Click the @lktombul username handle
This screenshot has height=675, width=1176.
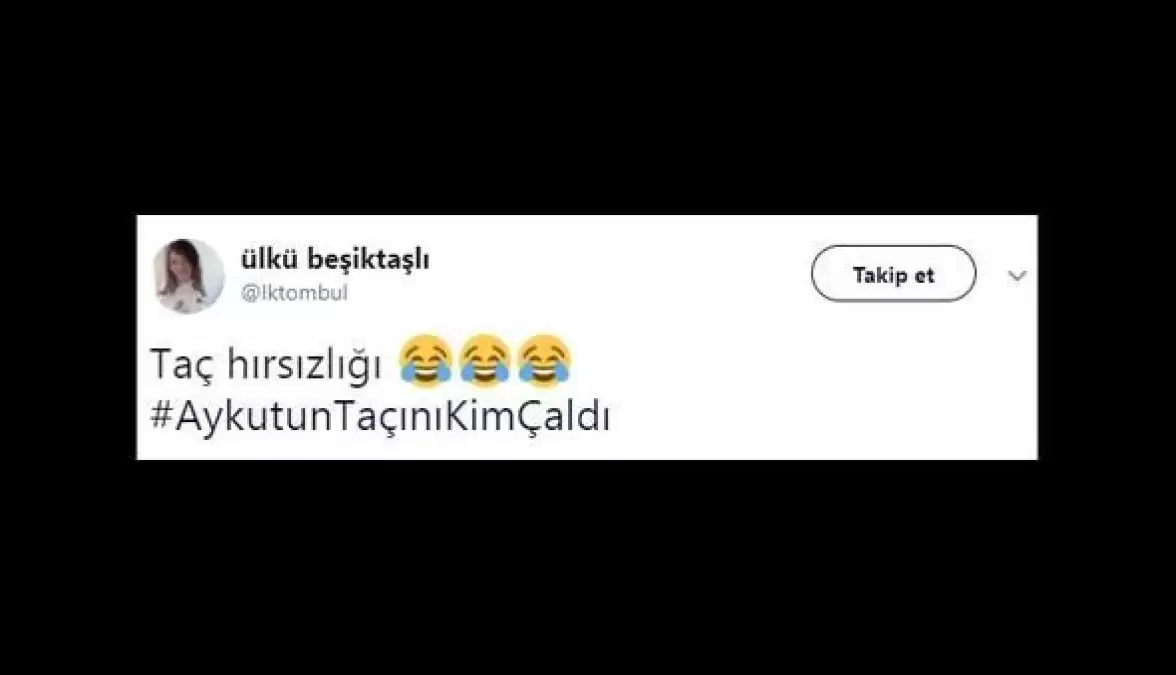pos(294,292)
